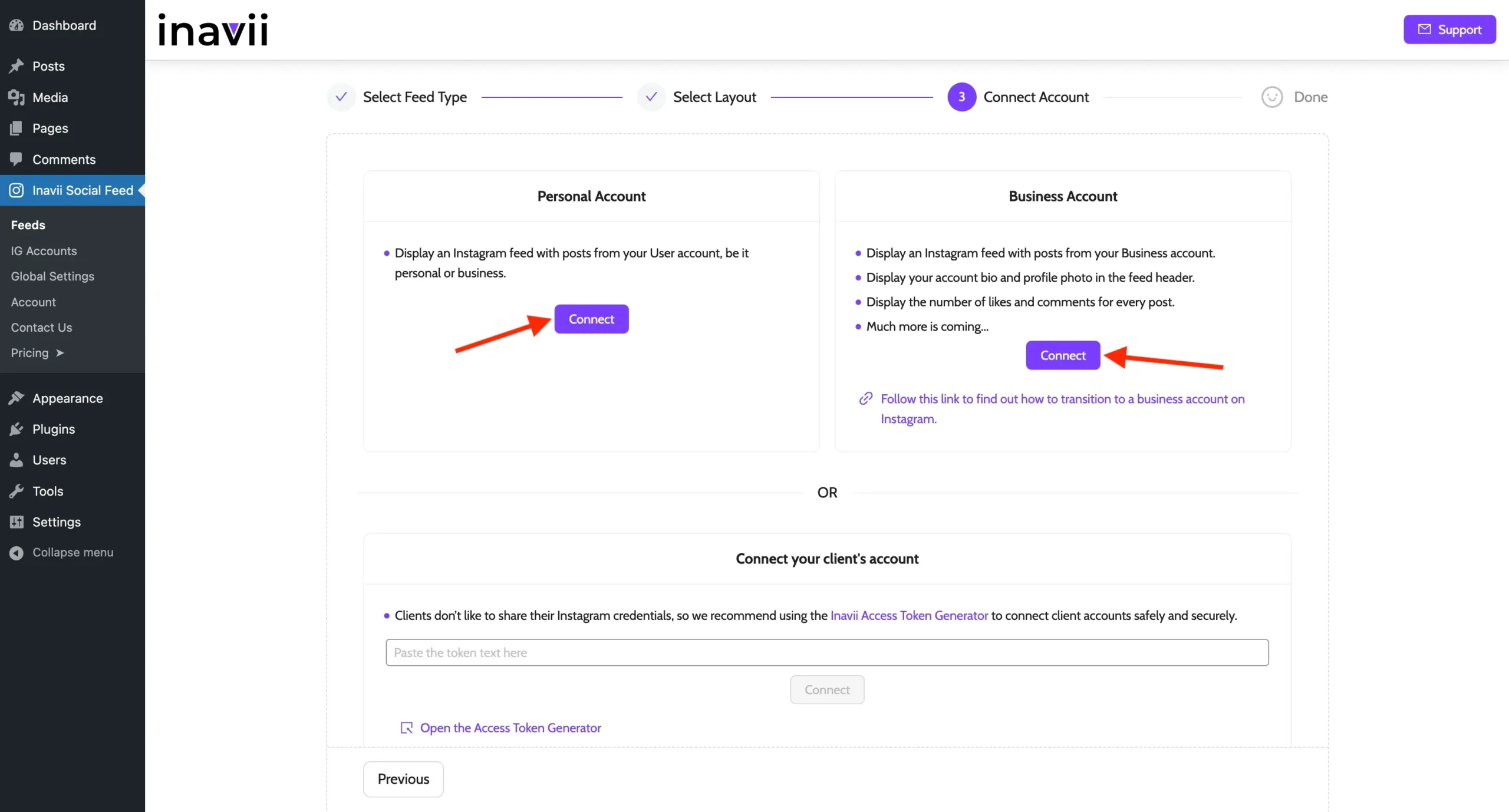
Task: Open Global Settings submenu item
Action: click(52, 276)
